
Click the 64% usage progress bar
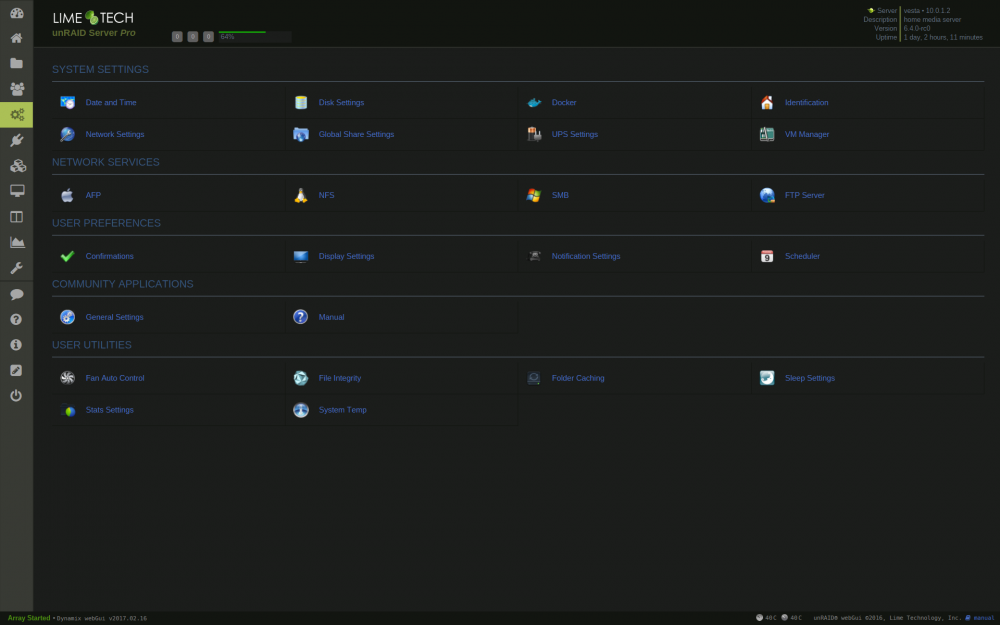point(254,36)
